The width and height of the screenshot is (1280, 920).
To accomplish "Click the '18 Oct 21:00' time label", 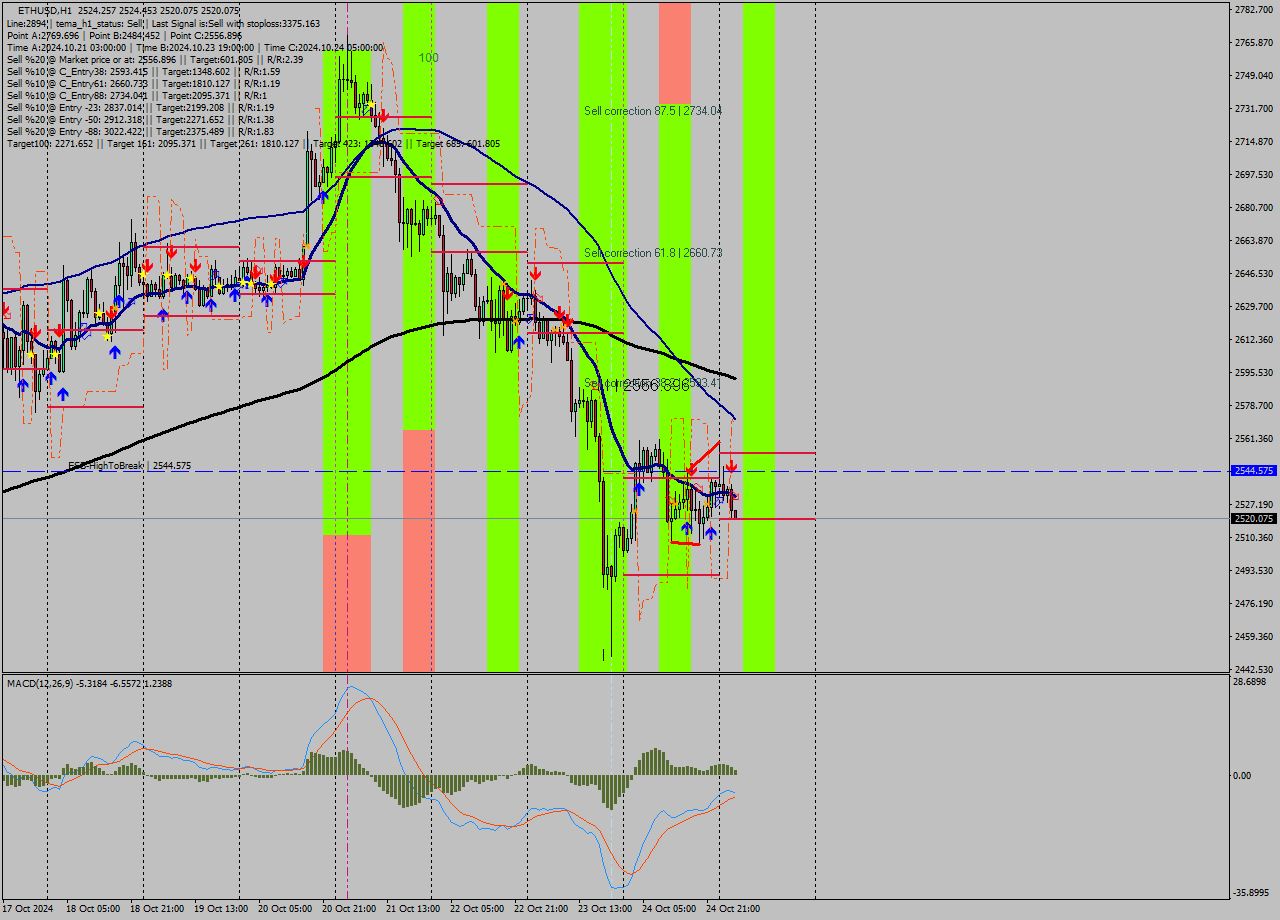I will [x=156, y=909].
